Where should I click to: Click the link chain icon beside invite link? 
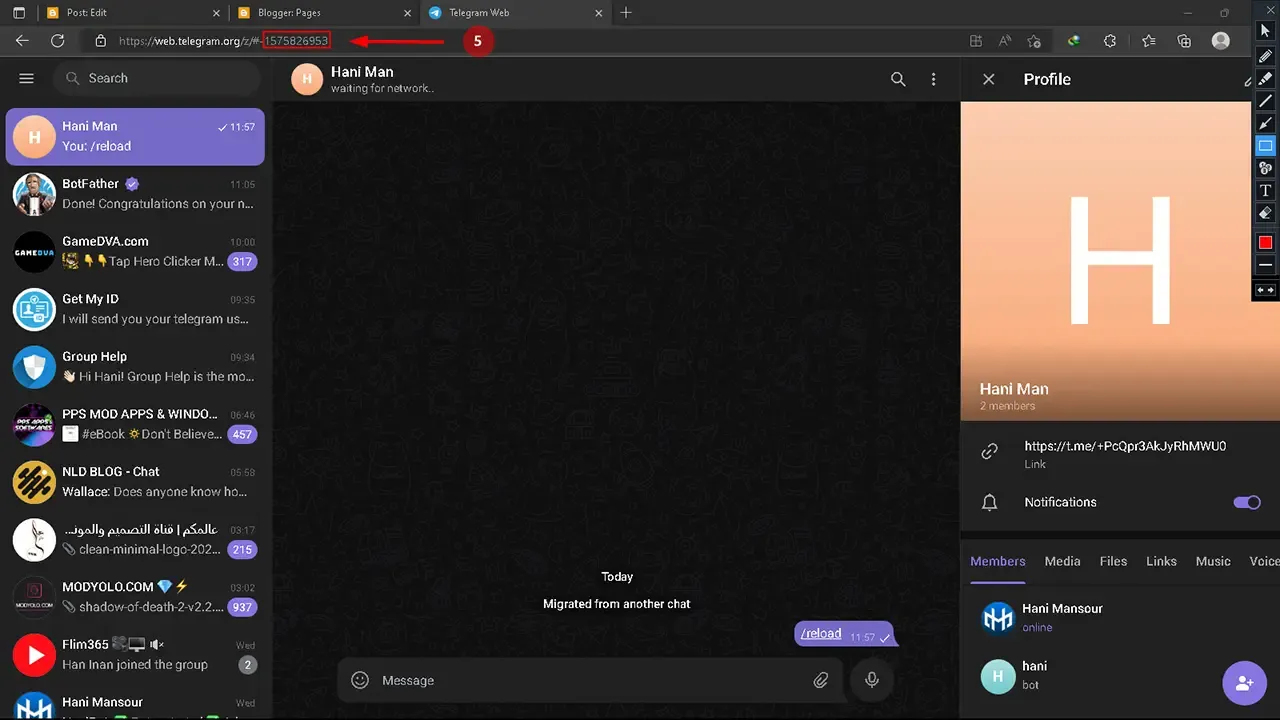tap(990, 452)
